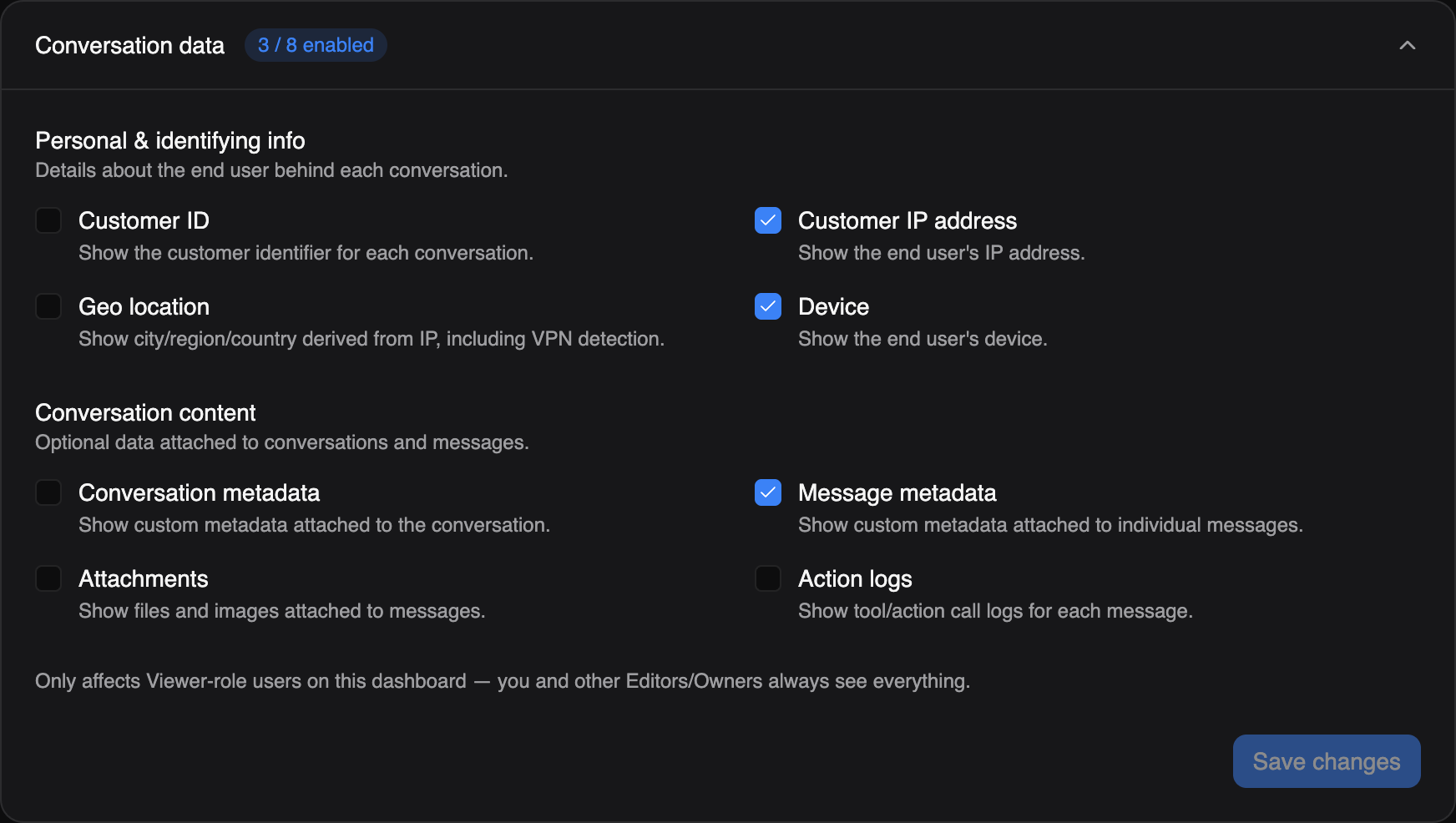Uncheck the Customer IP address checkbox

(x=768, y=220)
